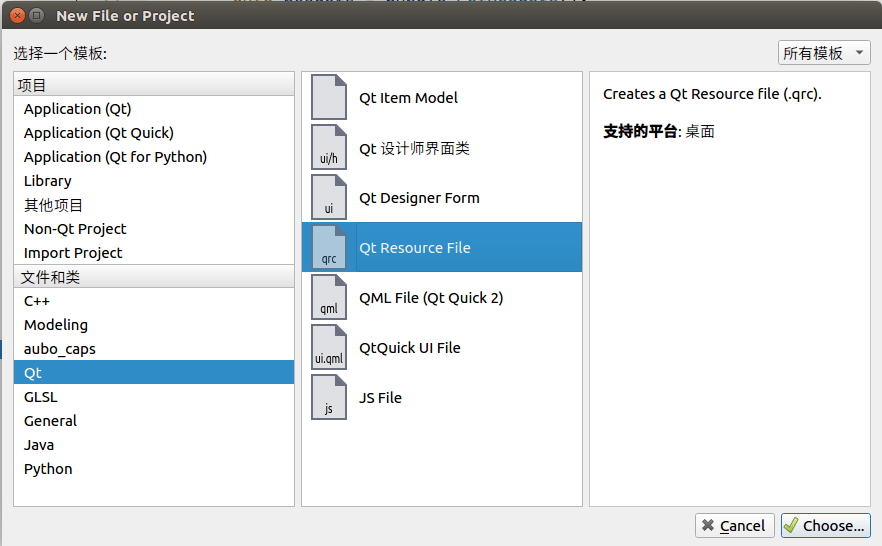This screenshot has width=882, height=546.
Task: Open the 所有模板 filter dropdown
Action: click(824, 53)
